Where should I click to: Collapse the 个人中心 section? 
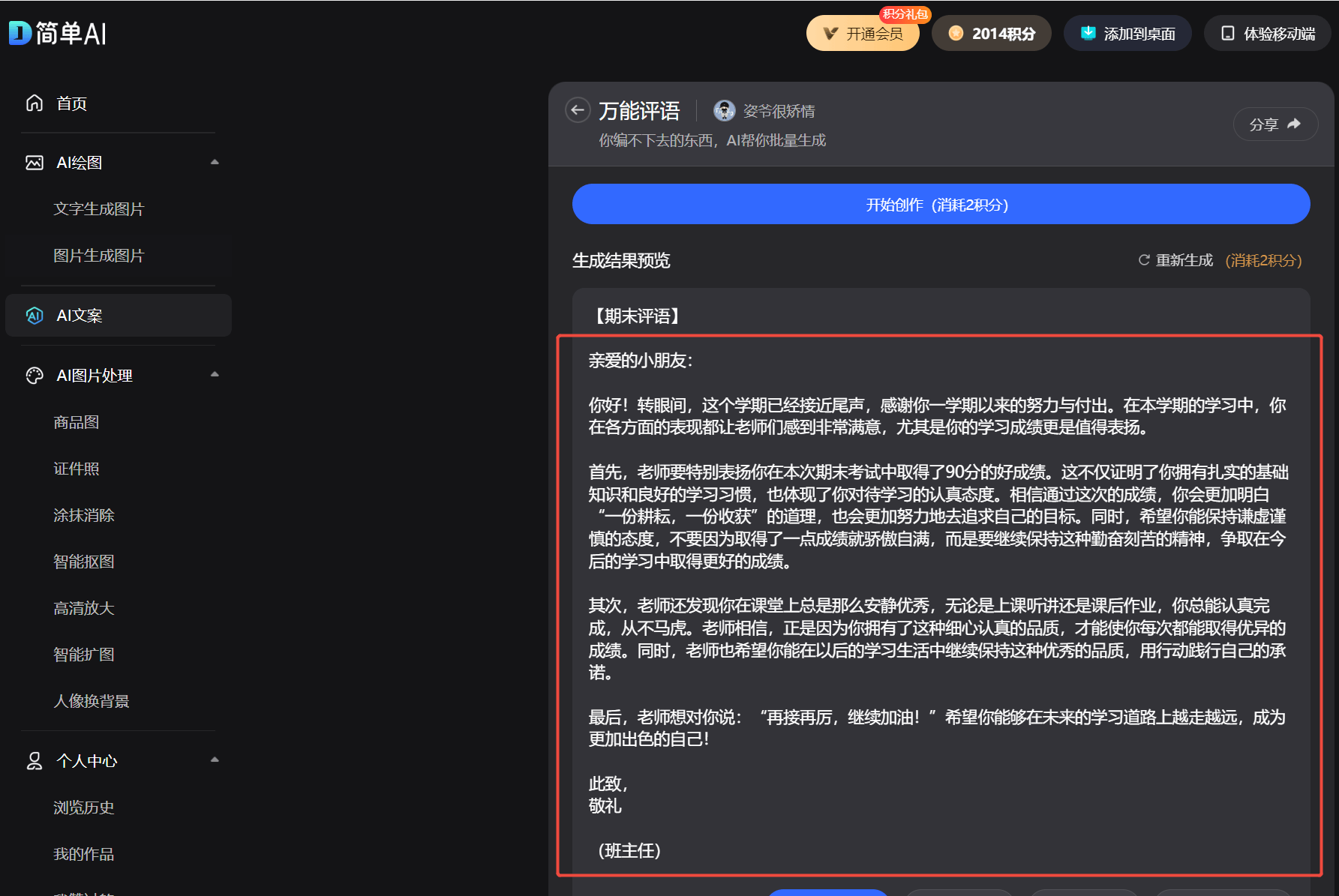(x=215, y=760)
